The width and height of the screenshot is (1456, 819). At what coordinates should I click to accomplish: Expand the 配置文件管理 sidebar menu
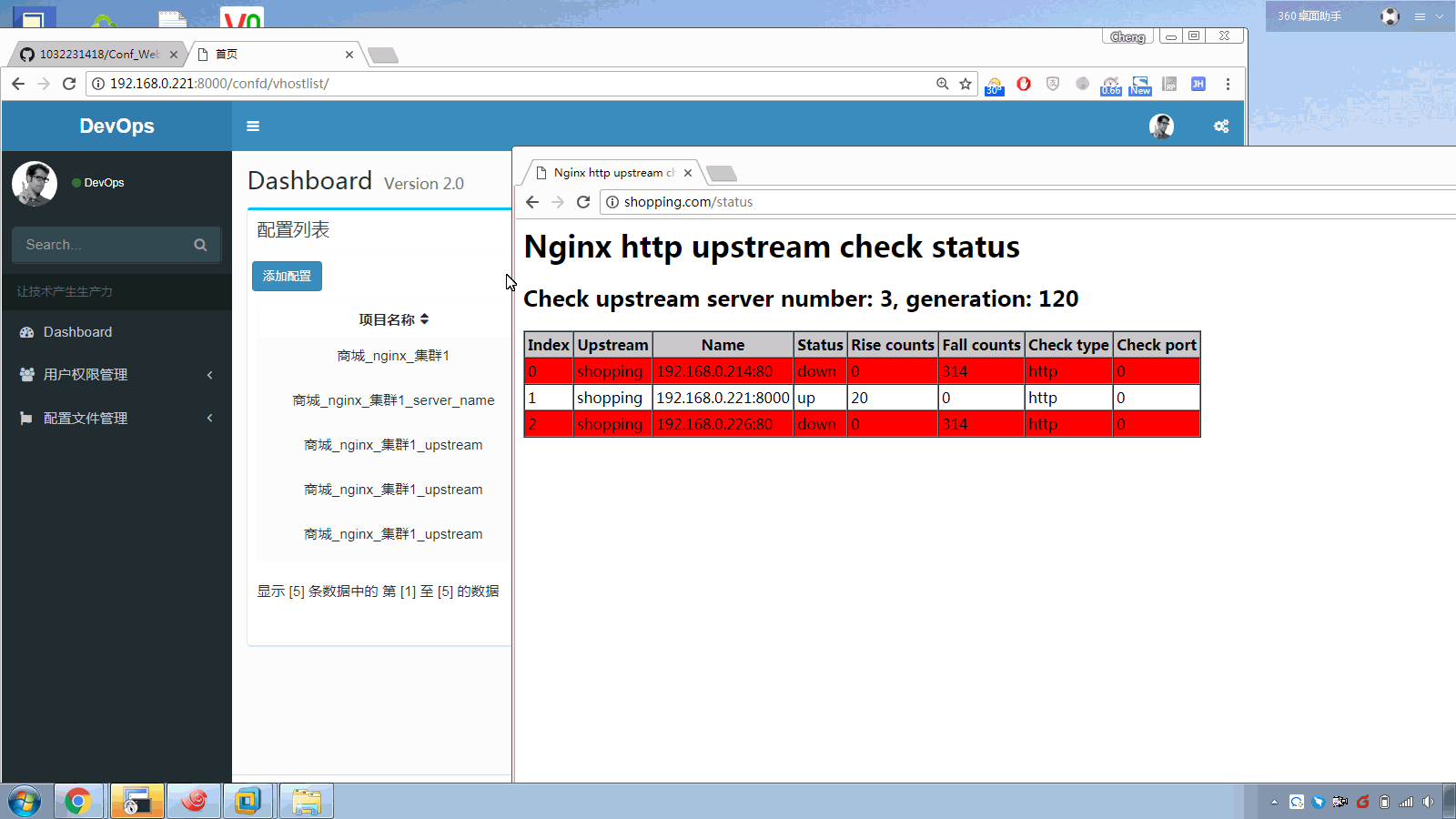[116, 419]
